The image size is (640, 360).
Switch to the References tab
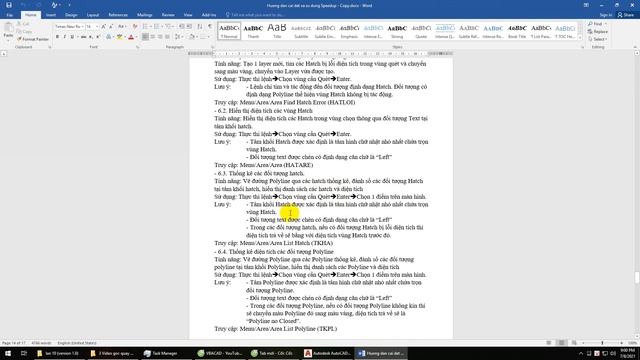(118, 15)
